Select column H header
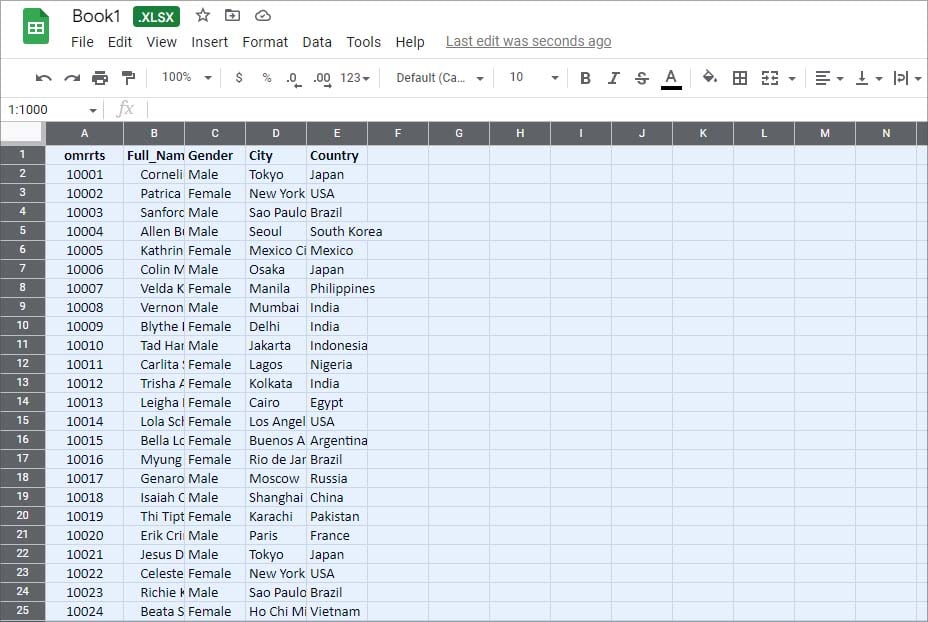This screenshot has width=928, height=622. (520, 133)
